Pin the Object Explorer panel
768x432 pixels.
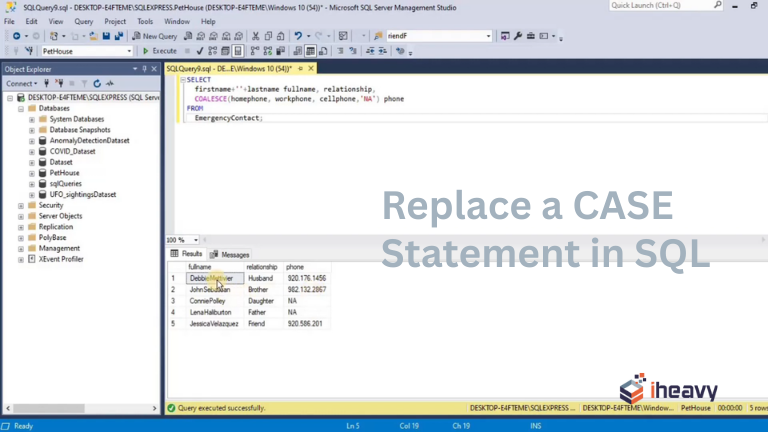(144, 69)
